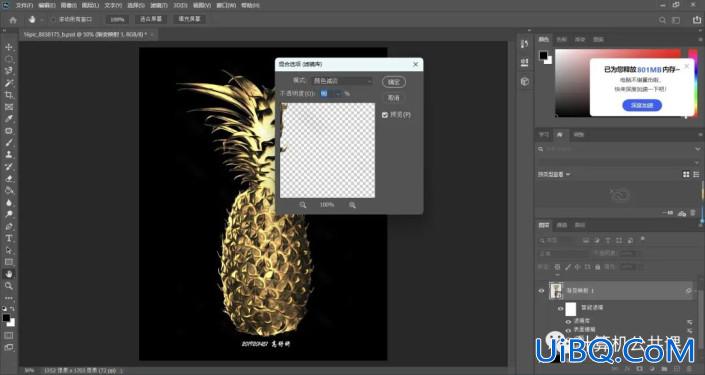
Task: Open the Filter menu
Action: [158, 5]
